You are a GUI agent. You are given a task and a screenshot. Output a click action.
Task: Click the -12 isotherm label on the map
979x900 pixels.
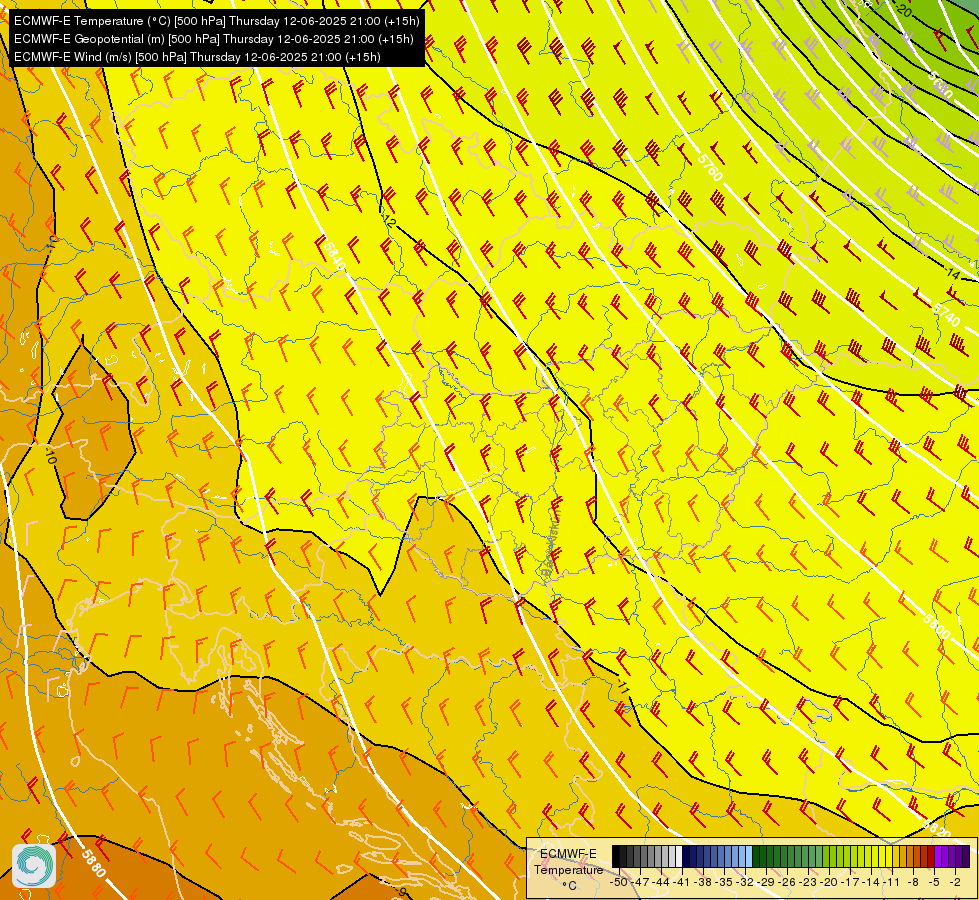(x=388, y=220)
